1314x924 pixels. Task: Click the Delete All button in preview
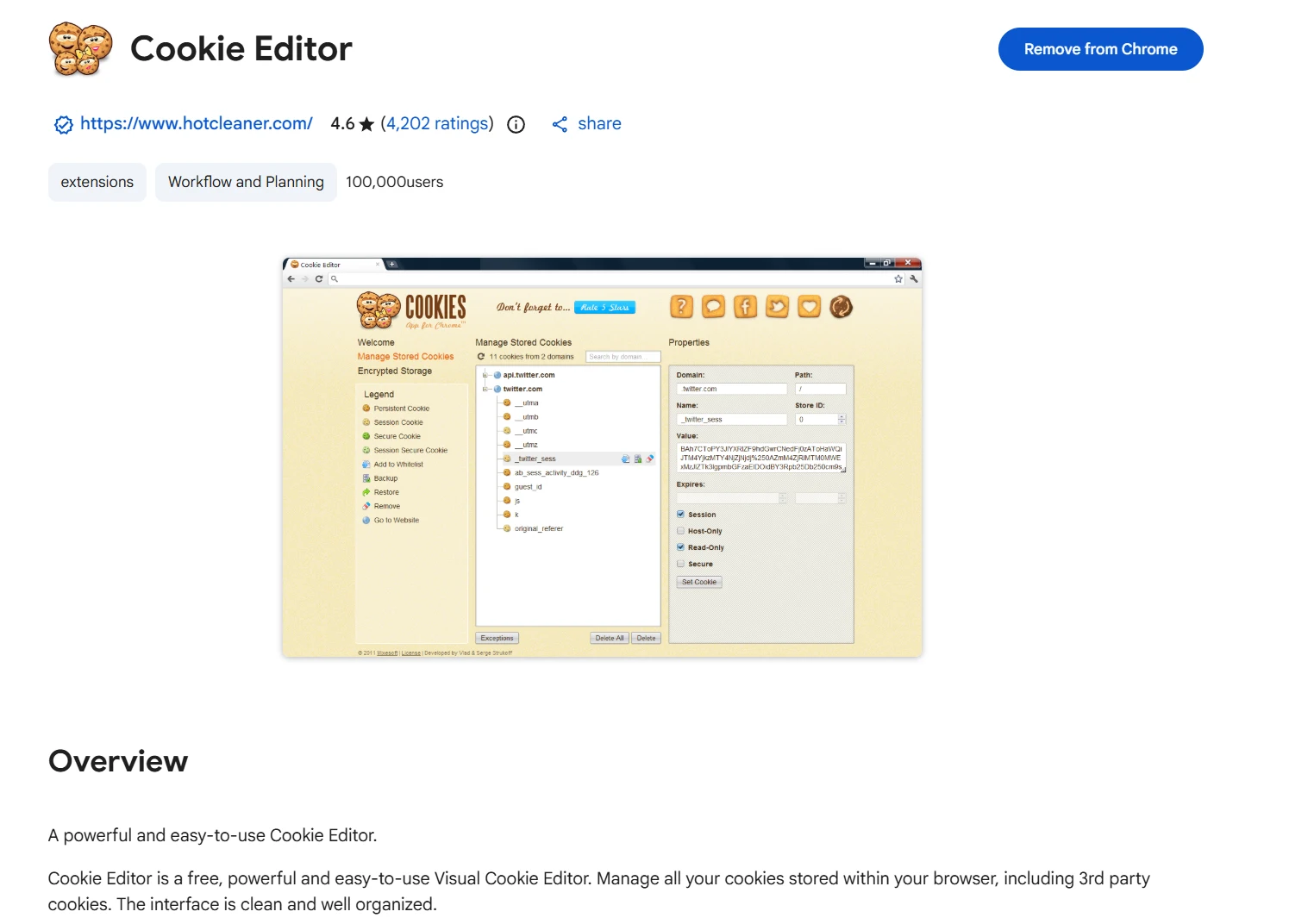pos(610,638)
